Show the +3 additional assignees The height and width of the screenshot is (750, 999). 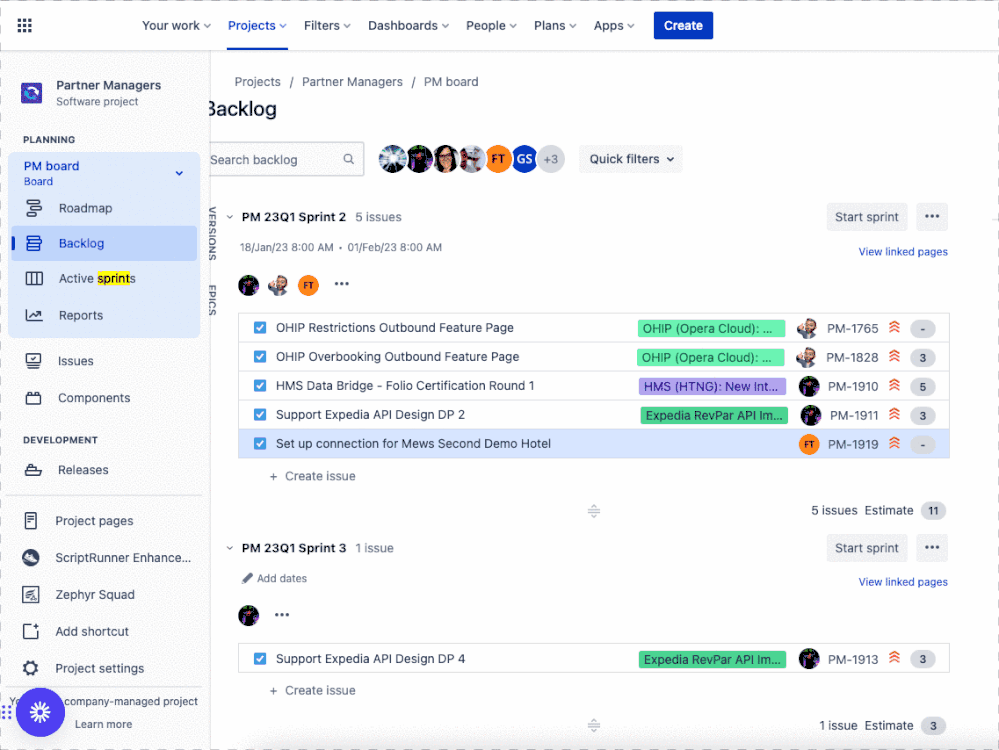click(551, 159)
